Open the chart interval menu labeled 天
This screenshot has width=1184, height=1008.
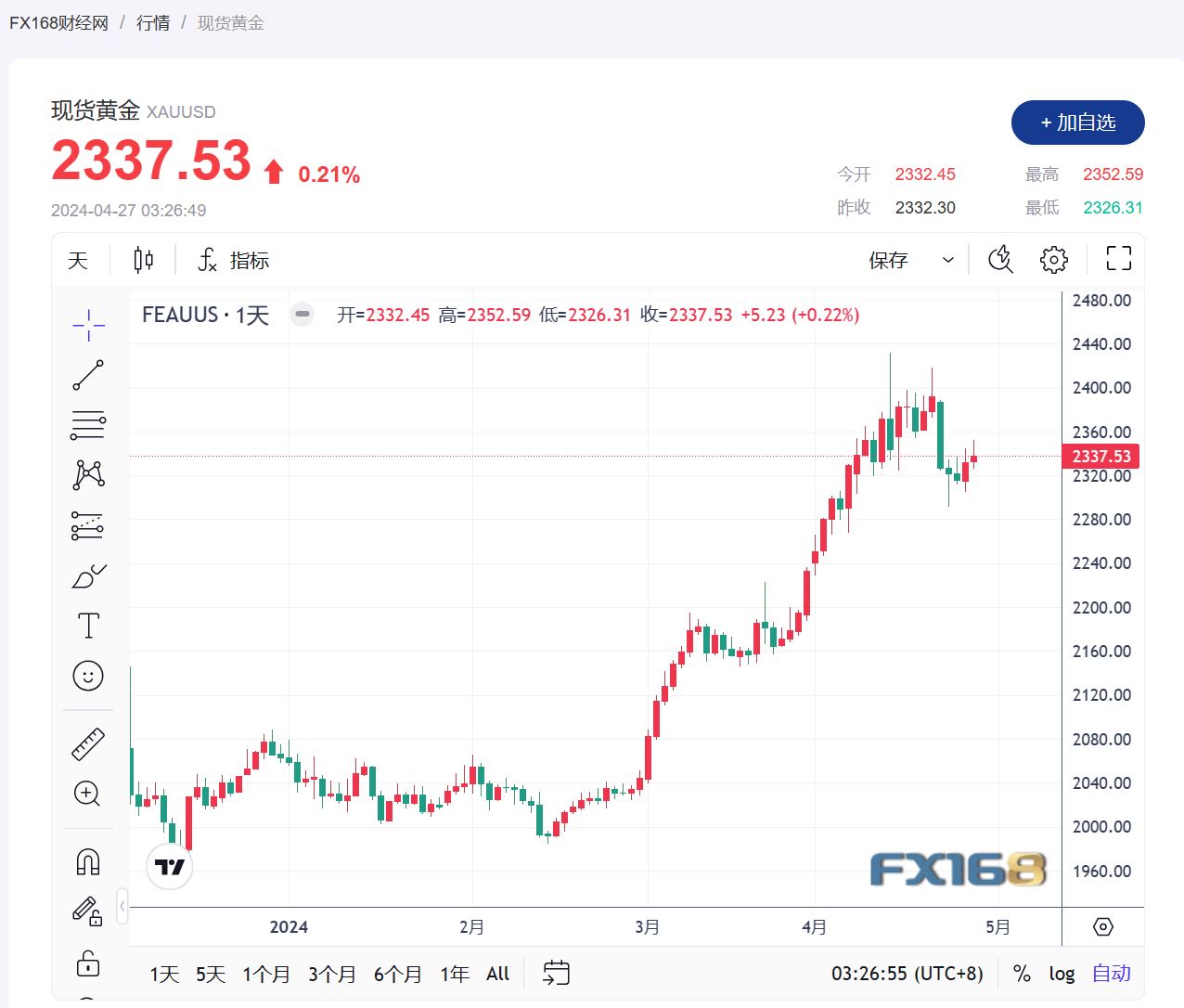click(x=78, y=260)
